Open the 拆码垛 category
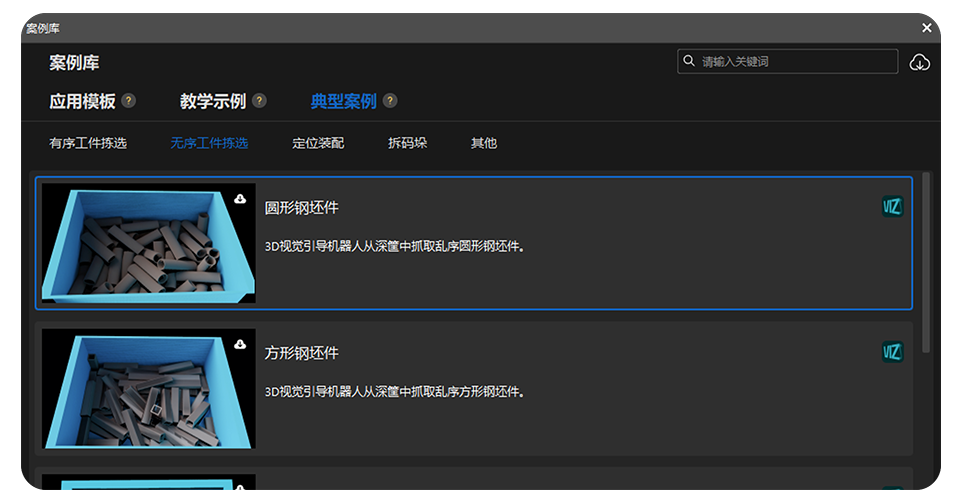The width and height of the screenshot is (960, 501). pos(407,143)
